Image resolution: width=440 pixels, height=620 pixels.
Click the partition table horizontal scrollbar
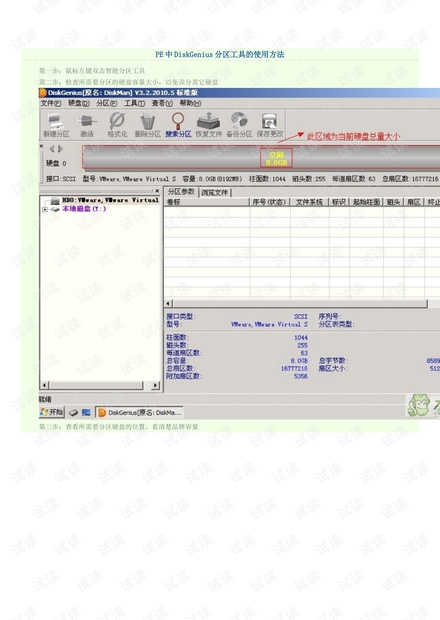300,303
